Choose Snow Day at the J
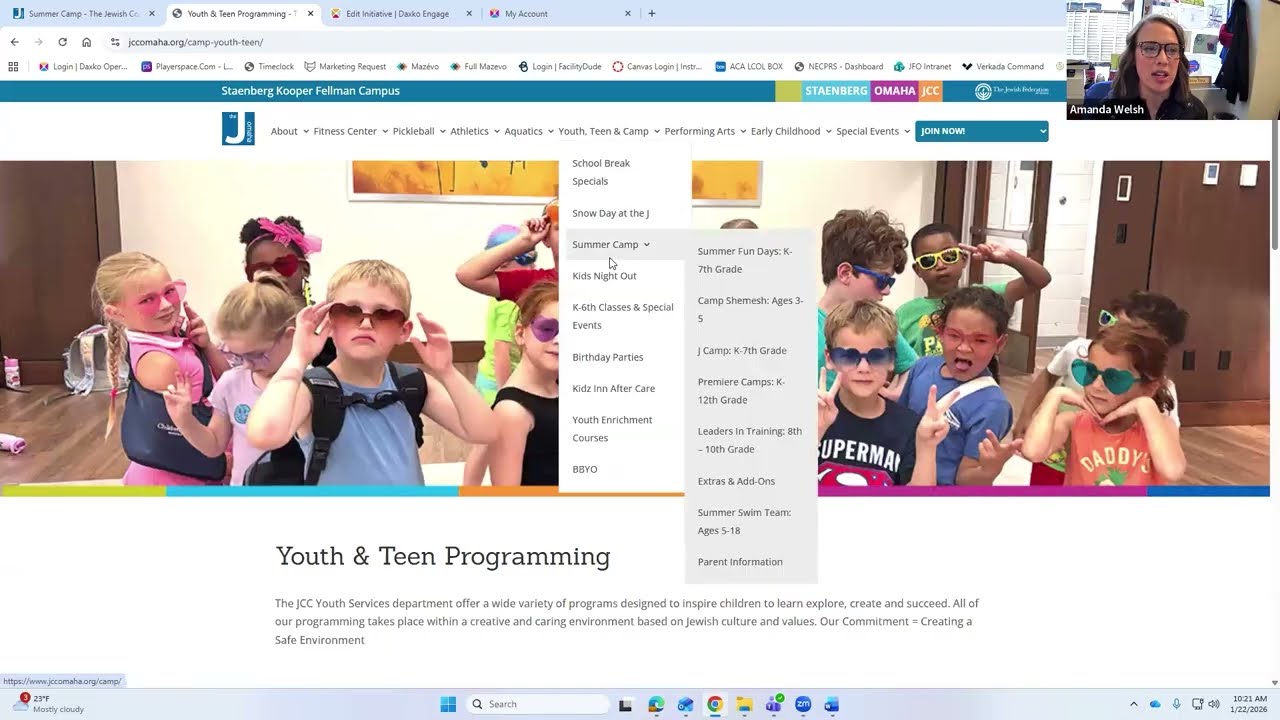This screenshot has height=720, width=1280. tap(610, 213)
